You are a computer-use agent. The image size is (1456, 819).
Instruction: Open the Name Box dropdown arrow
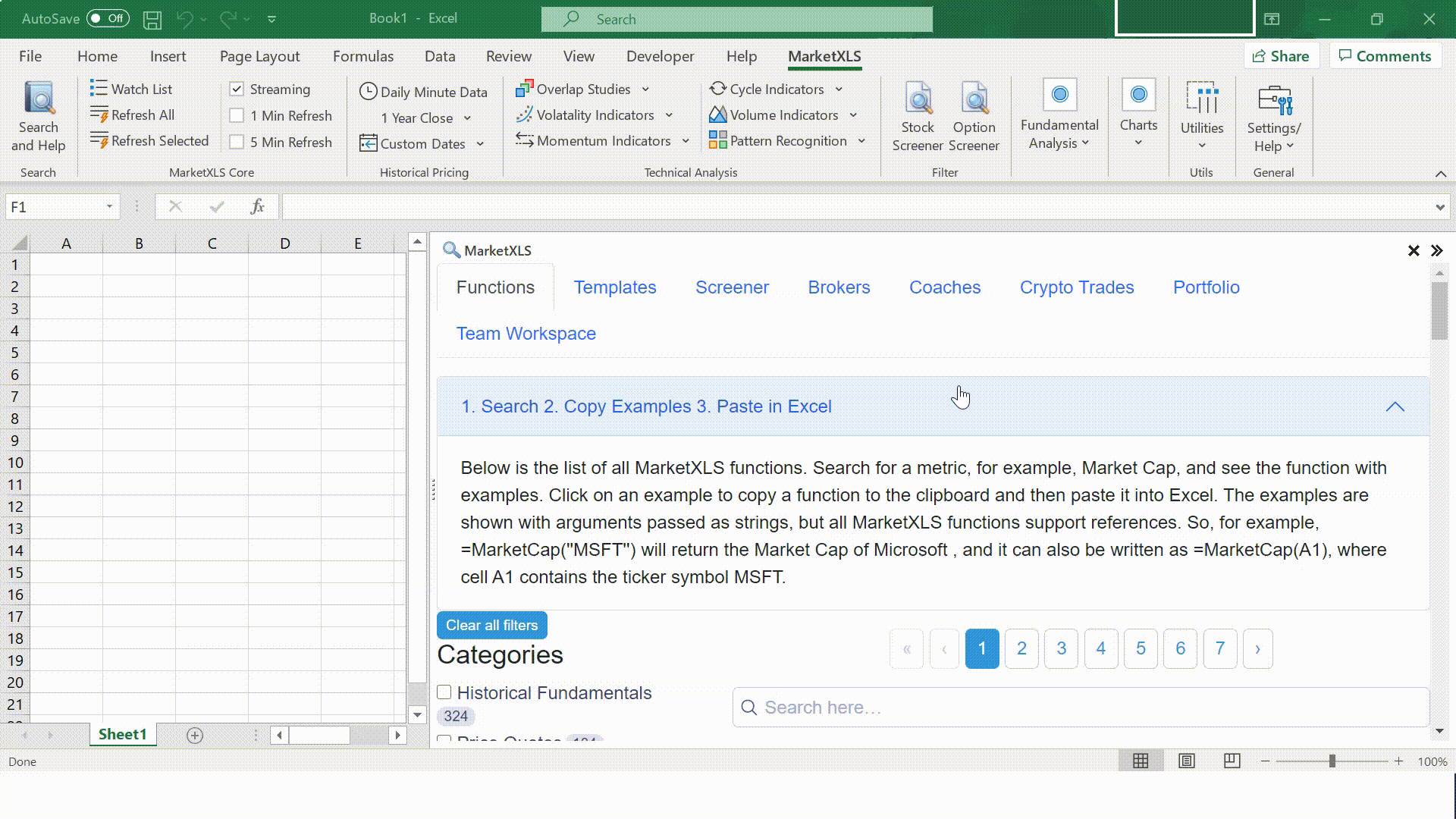pos(109,206)
